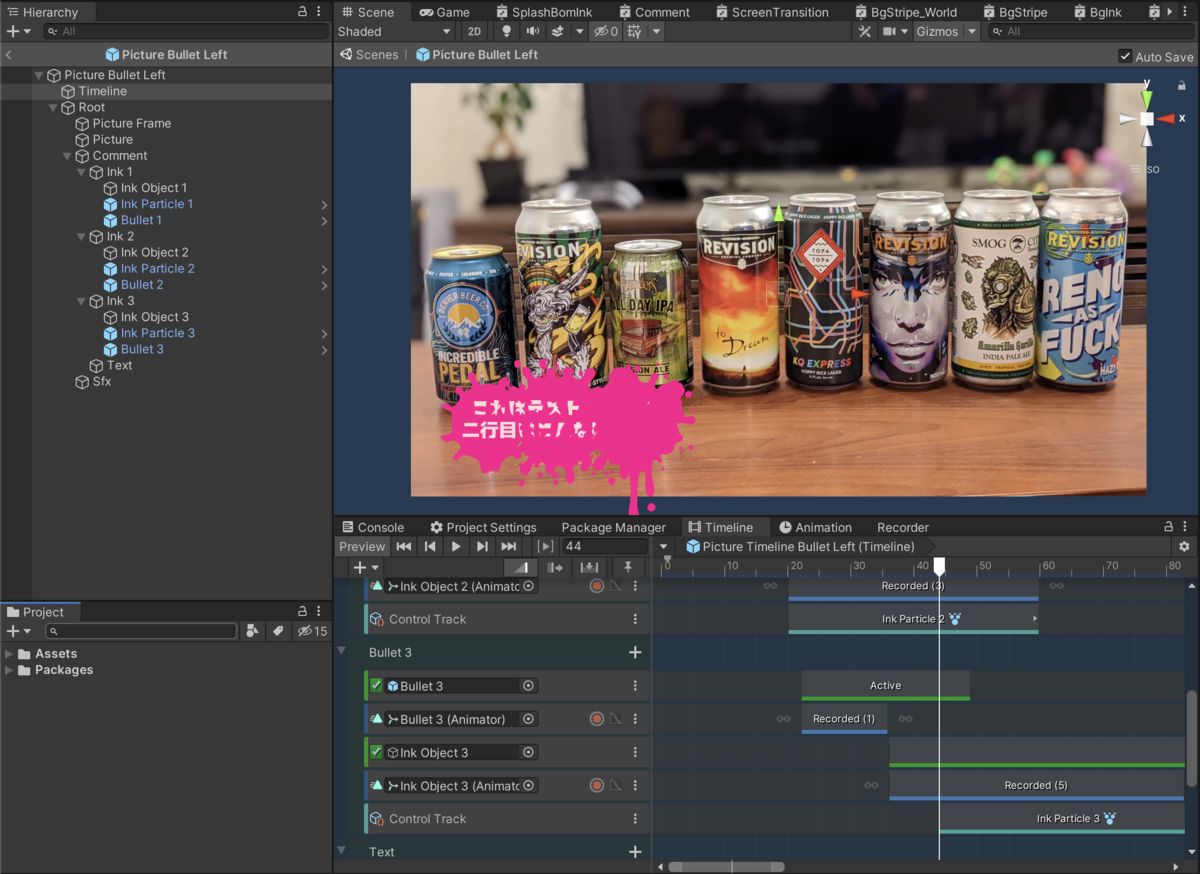1200x874 pixels.
Task: Select the Active clip on Bullet 3 track
Action: pos(885,685)
